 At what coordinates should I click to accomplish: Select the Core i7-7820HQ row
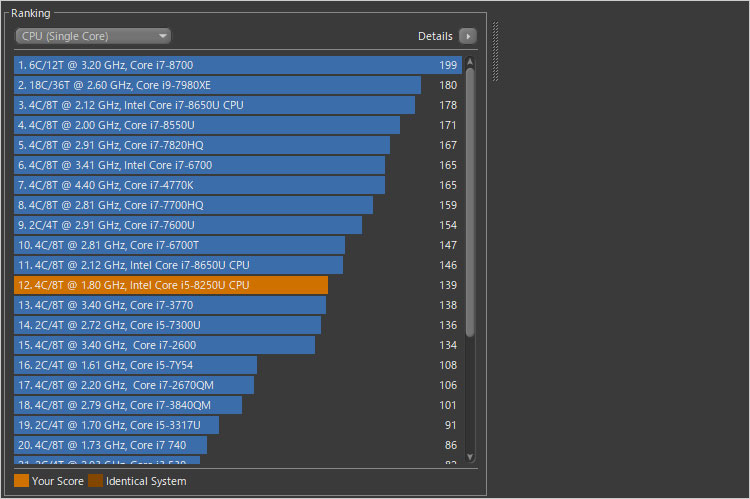point(238,145)
